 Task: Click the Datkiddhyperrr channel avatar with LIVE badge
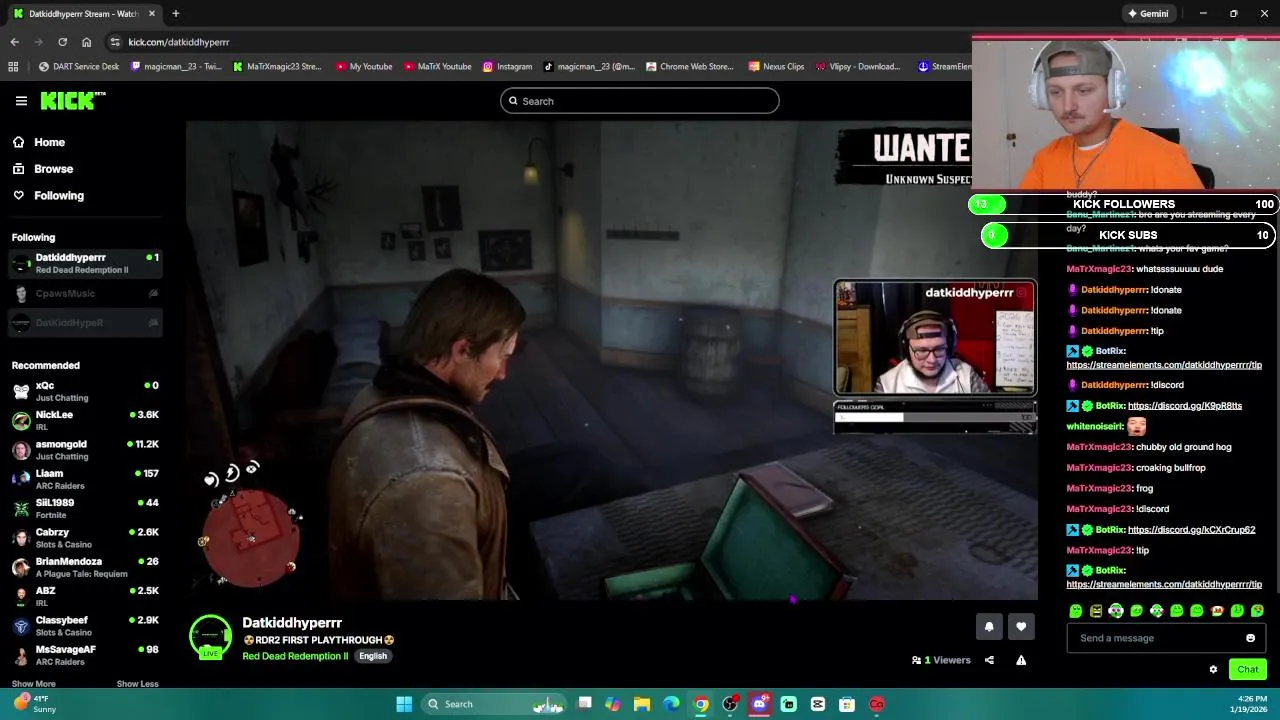pyautogui.click(x=210, y=637)
